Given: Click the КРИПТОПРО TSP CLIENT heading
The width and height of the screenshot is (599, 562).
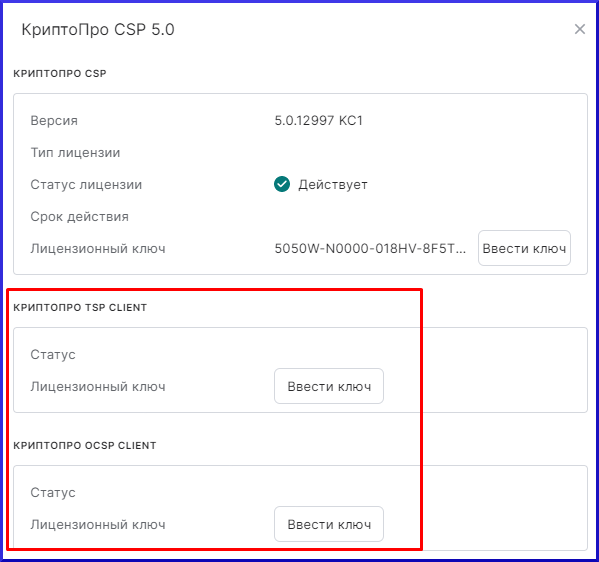Looking at the screenshot, I should pyautogui.click(x=80, y=308).
